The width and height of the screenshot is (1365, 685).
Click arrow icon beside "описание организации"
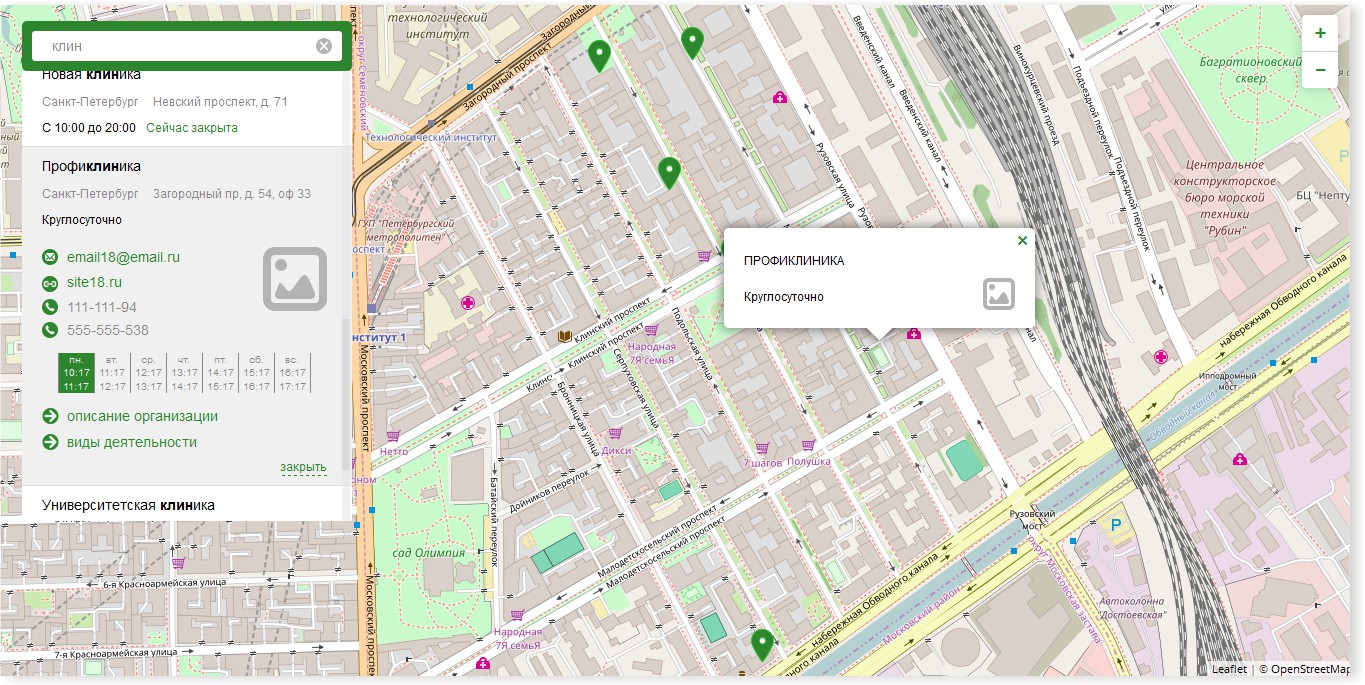click(50, 416)
